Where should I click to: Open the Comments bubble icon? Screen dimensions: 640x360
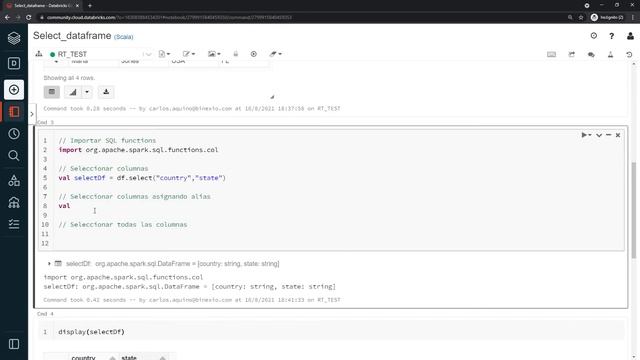point(591,54)
